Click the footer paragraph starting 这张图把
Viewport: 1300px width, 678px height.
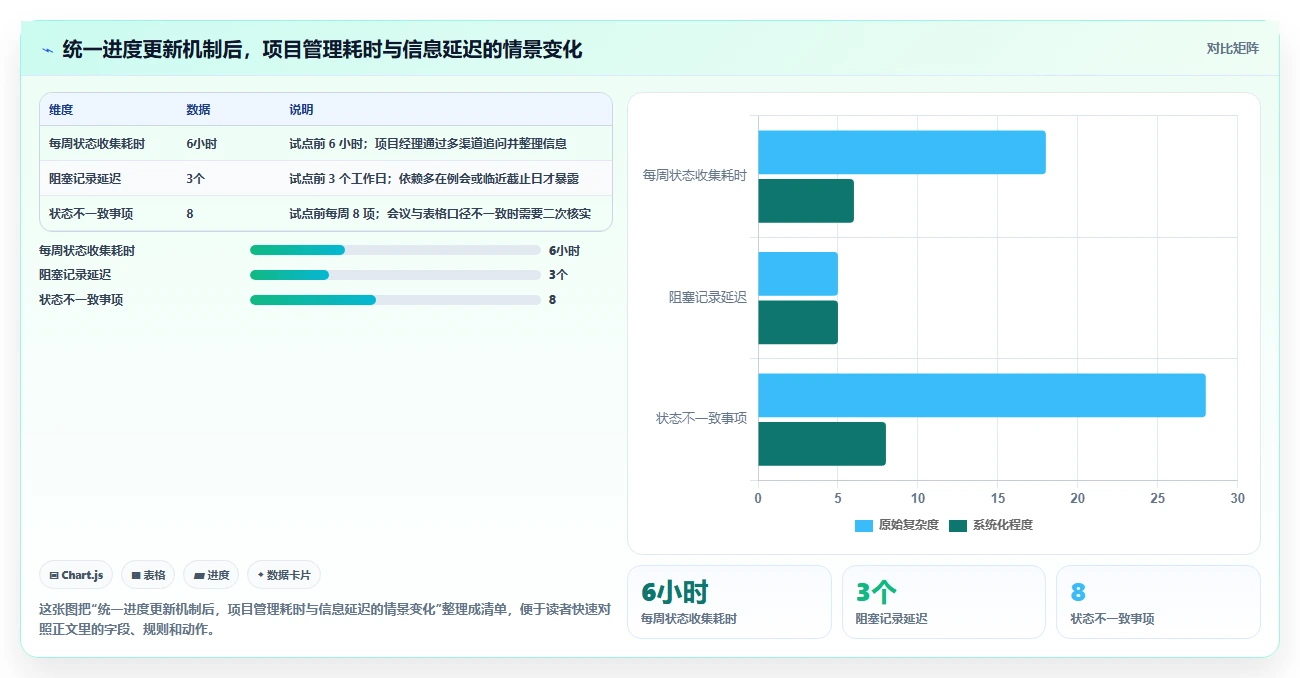pyautogui.click(x=325, y=619)
